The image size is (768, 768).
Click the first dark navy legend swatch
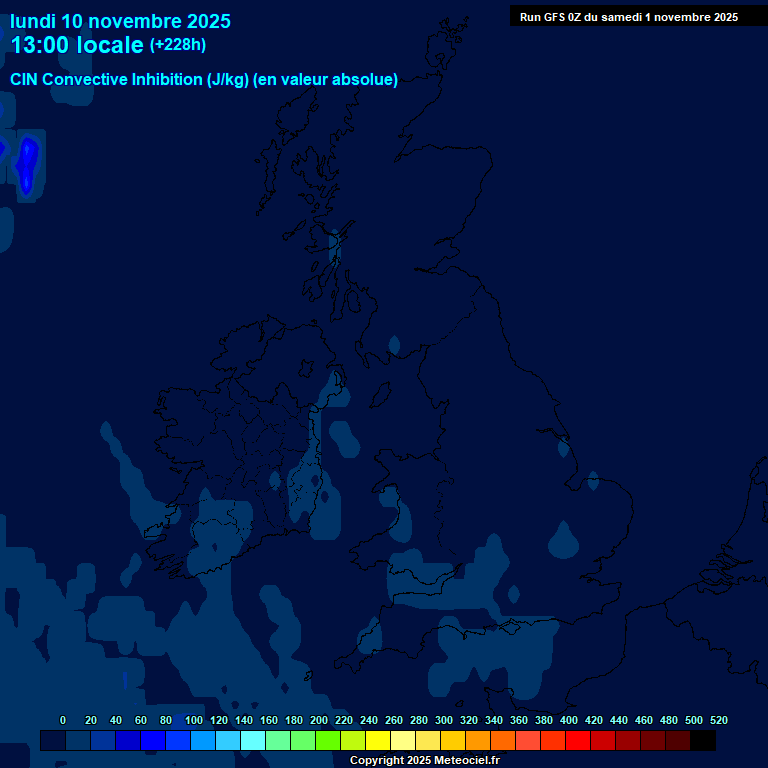tap(52, 741)
